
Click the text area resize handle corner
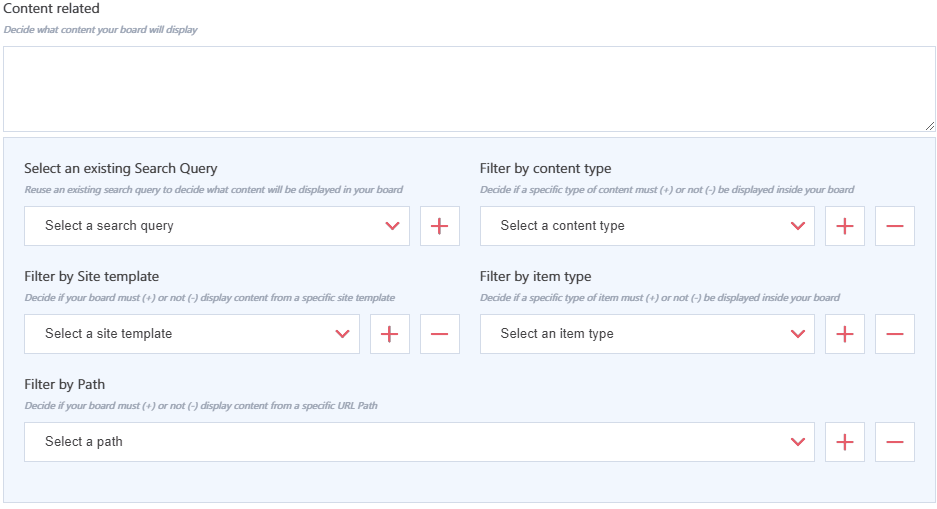point(930,126)
